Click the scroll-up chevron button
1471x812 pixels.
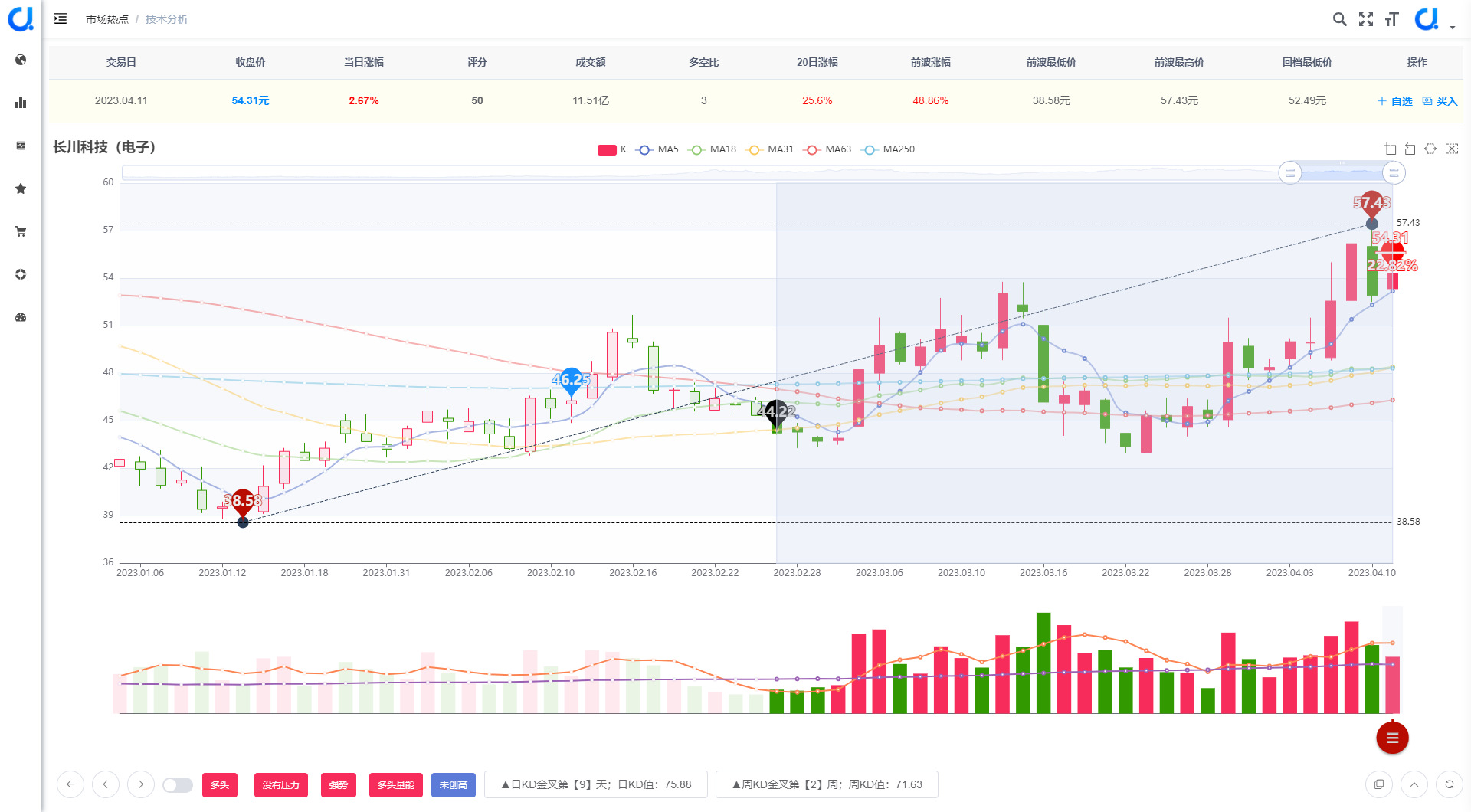[x=1414, y=784]
